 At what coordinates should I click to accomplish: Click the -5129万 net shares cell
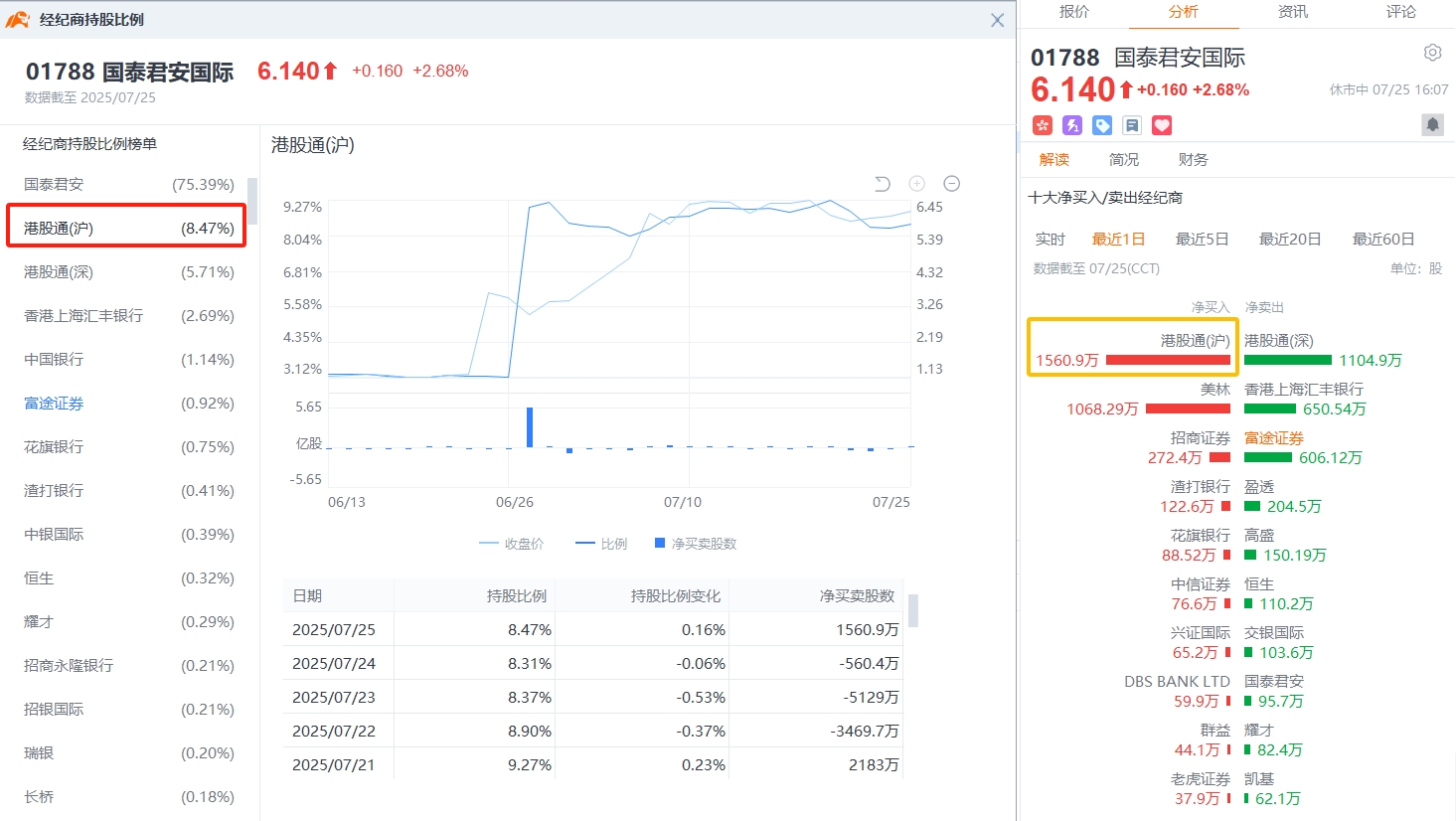point(871,698)
